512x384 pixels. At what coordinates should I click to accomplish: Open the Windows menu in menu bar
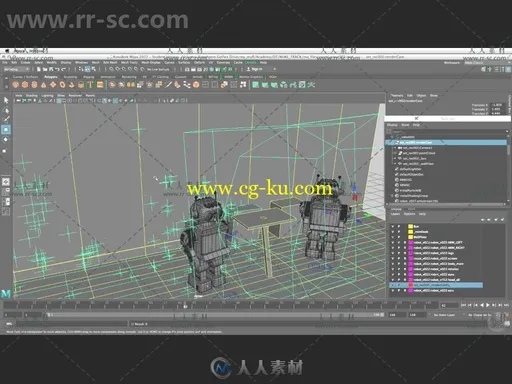click(81, 62)
